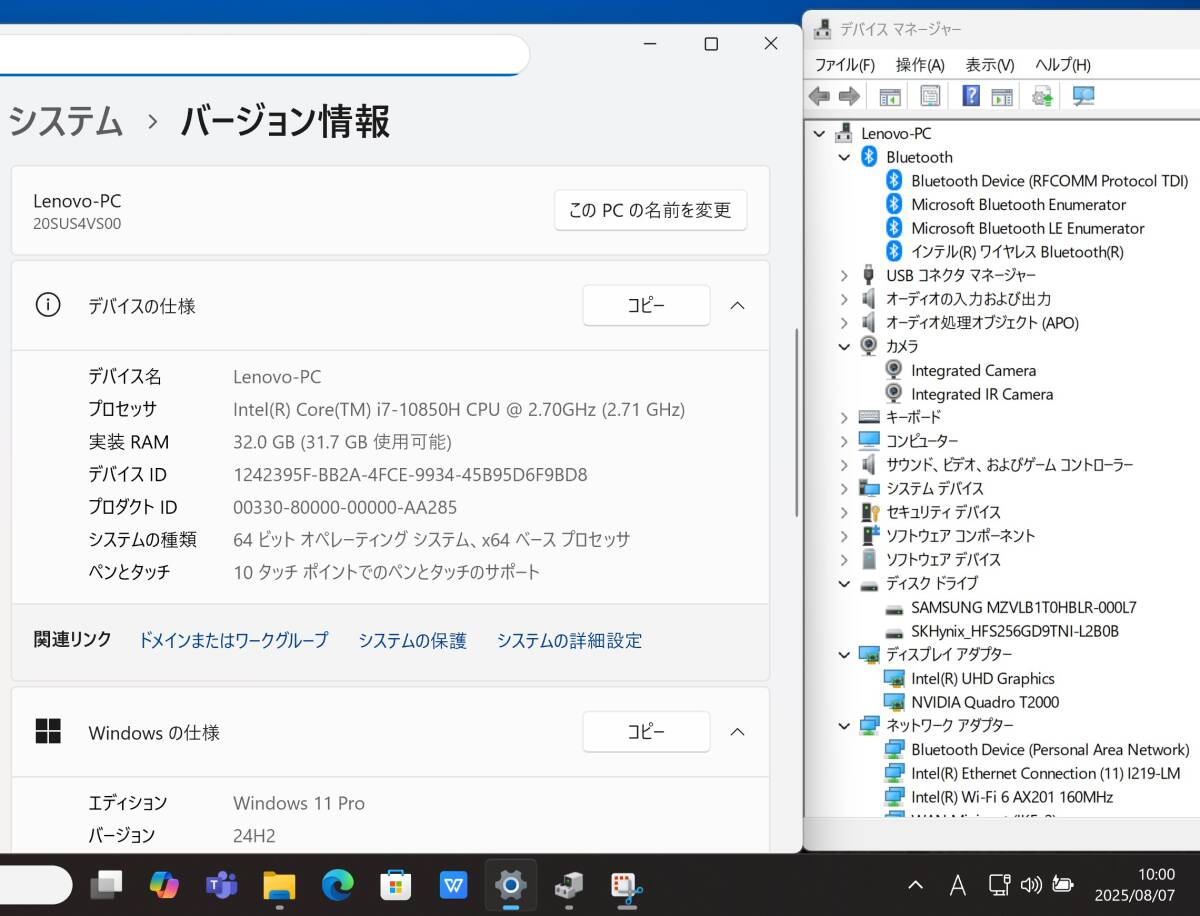Image resolution: width=1200 pixels, height=916 pixels.
Task: Click the Settings window vertical scrollbar
Action: (796, 420)
